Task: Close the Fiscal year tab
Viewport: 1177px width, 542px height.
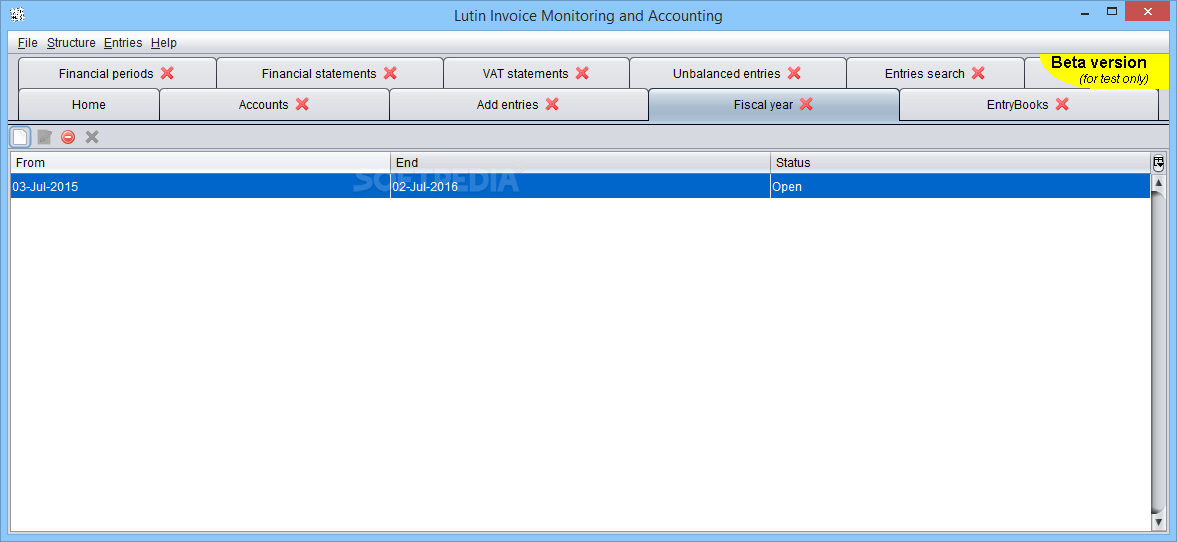Action: pyautogui.click(x=806, y=104)
